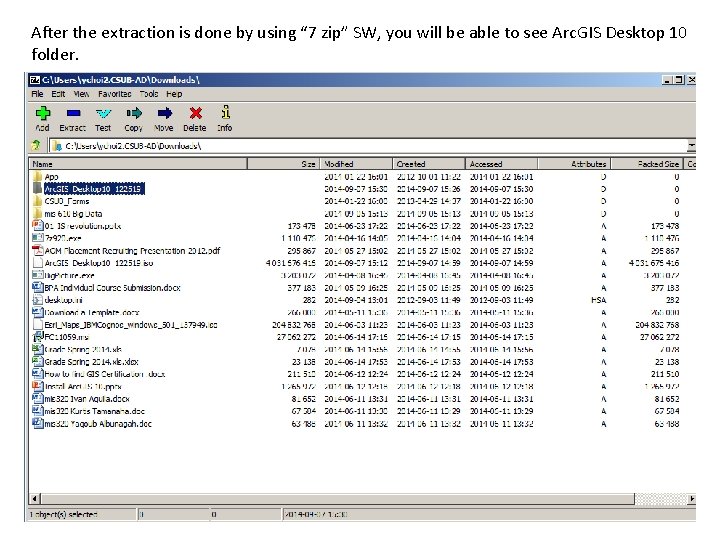Select the Install ArcGIS 10.pptx icon
The image size is (720, 540).
pos(38,386)
